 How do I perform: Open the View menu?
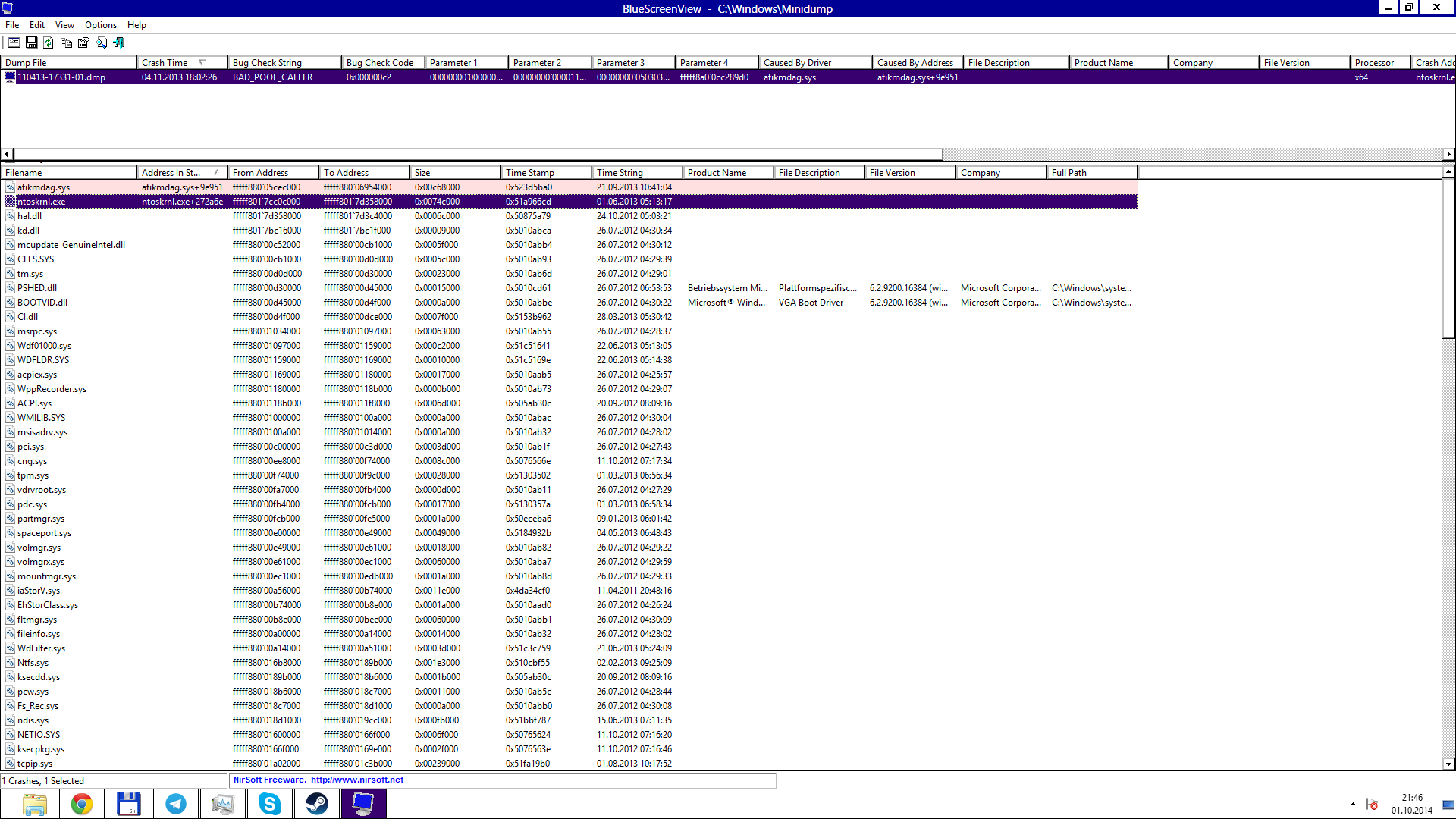(64, 25)
